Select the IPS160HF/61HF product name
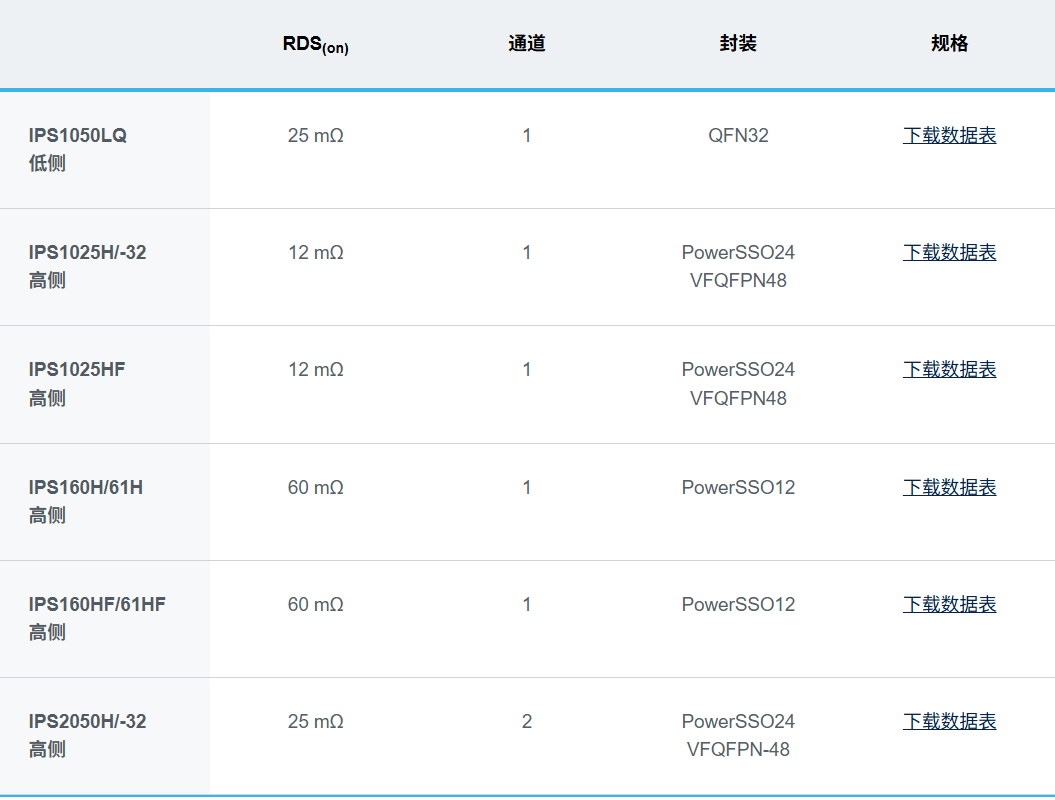This screenshot has height=800, width=1055. click(97, 604)
